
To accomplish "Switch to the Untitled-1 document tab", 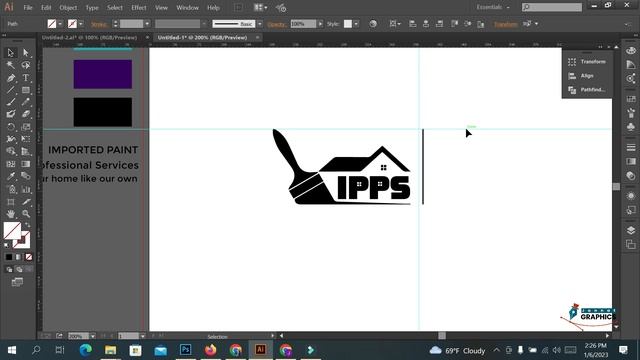I will (202, 38).
